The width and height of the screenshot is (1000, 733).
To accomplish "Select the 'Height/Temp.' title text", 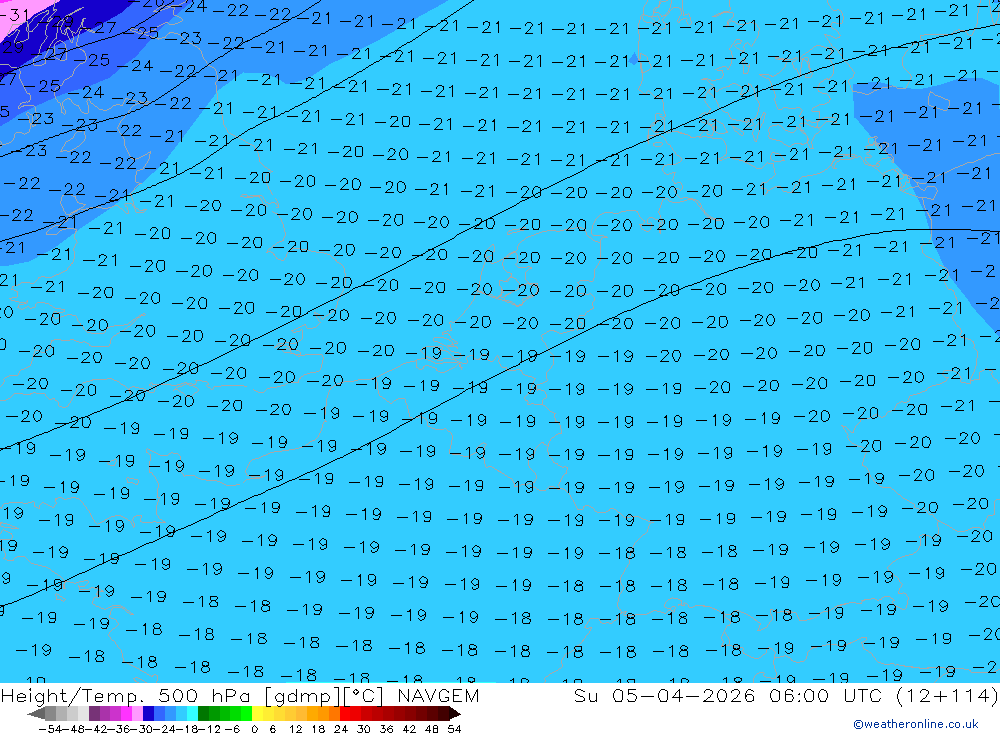I will (73, 697).
